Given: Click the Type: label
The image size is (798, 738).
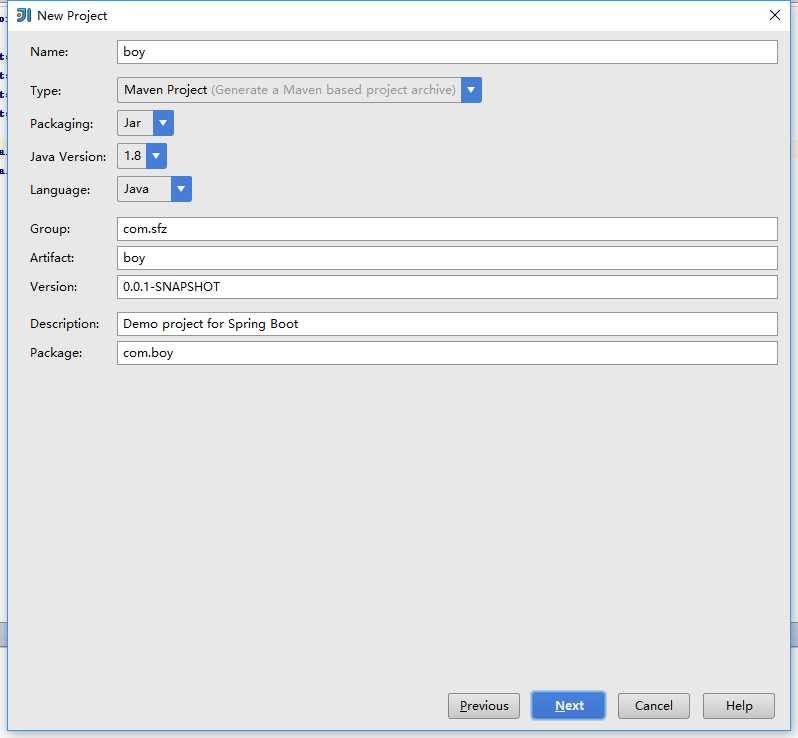Looking at the screenshot, I should click(45, 91).
